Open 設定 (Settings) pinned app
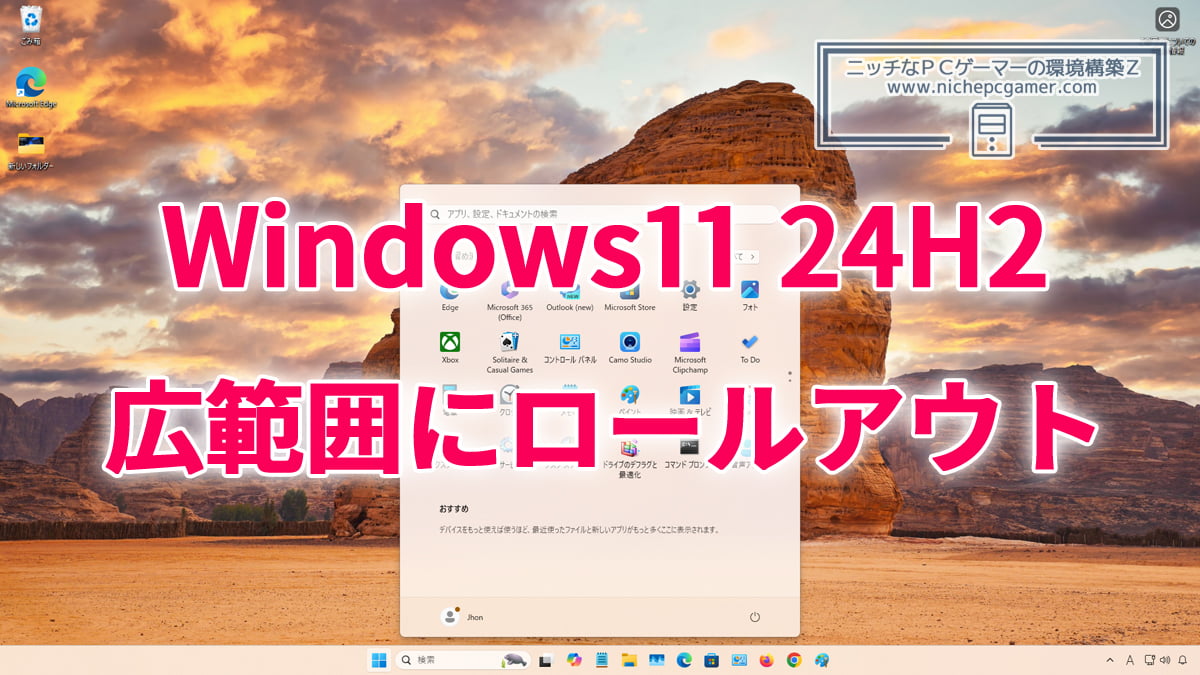 [x=690, y=296]
